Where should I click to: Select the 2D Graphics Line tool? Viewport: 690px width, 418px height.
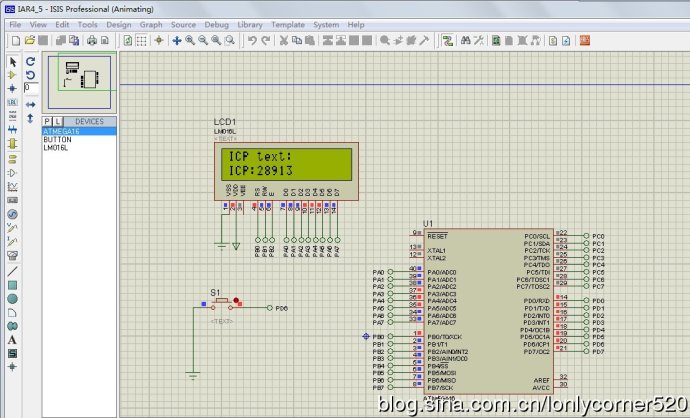12,271
